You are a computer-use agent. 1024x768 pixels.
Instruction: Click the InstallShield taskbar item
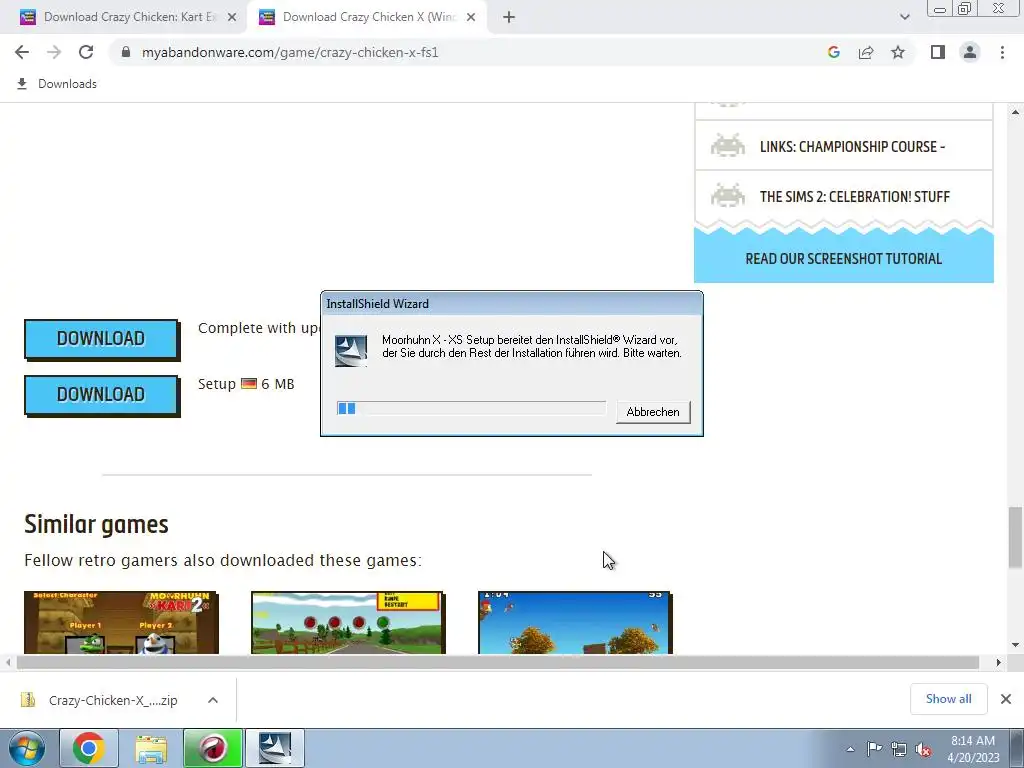click(275, 748)
